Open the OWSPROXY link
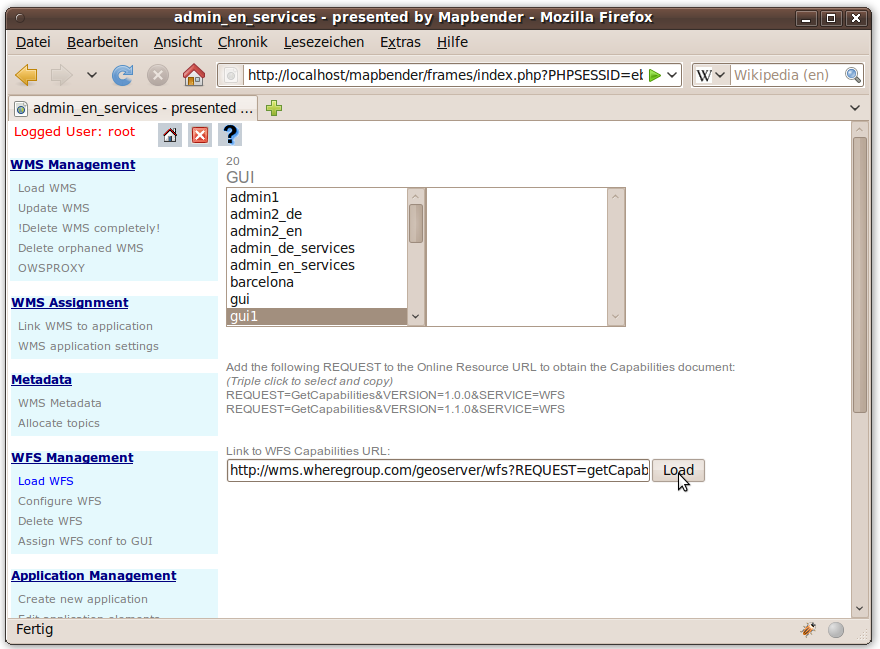880x649 pixels. pyautogui.click(x=51, y=268)
